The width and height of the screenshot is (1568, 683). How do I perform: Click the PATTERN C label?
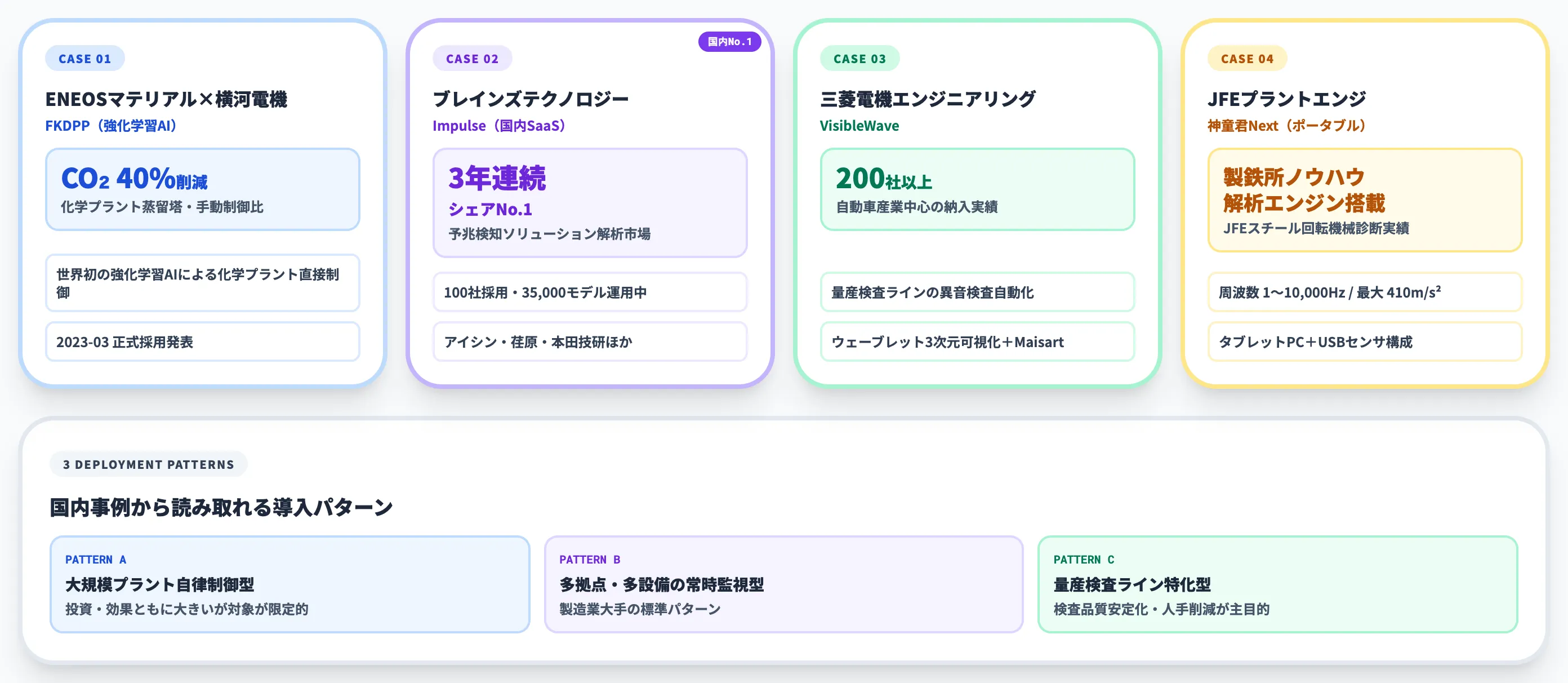point(1084,560)
